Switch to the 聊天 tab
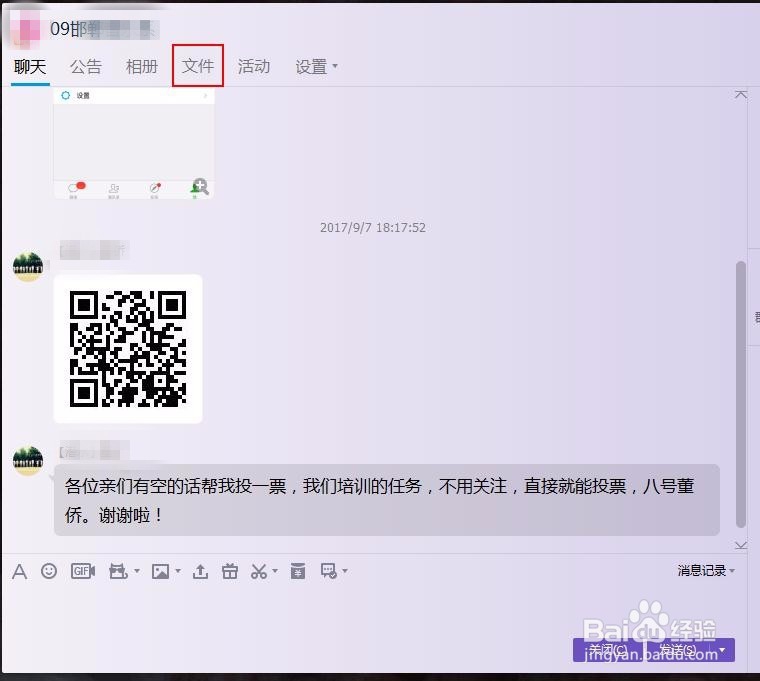 pos(30,66)
